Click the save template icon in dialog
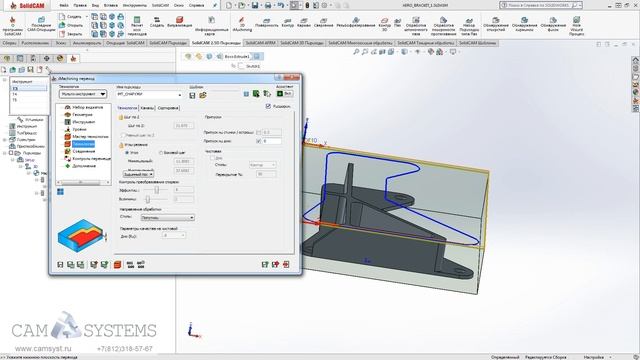The width and height of the screenshot is (640, 360). point(192,96)
